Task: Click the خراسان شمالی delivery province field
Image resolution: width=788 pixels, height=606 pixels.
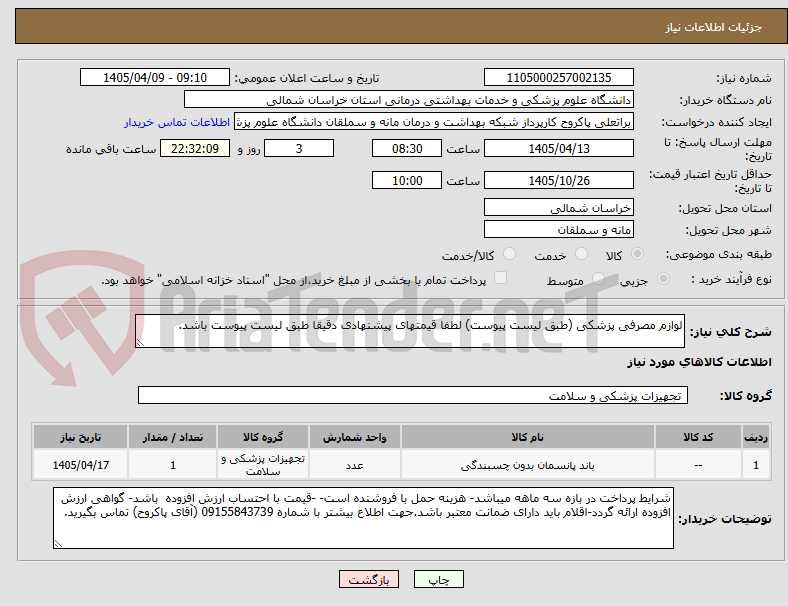Action: coord(558,208)
